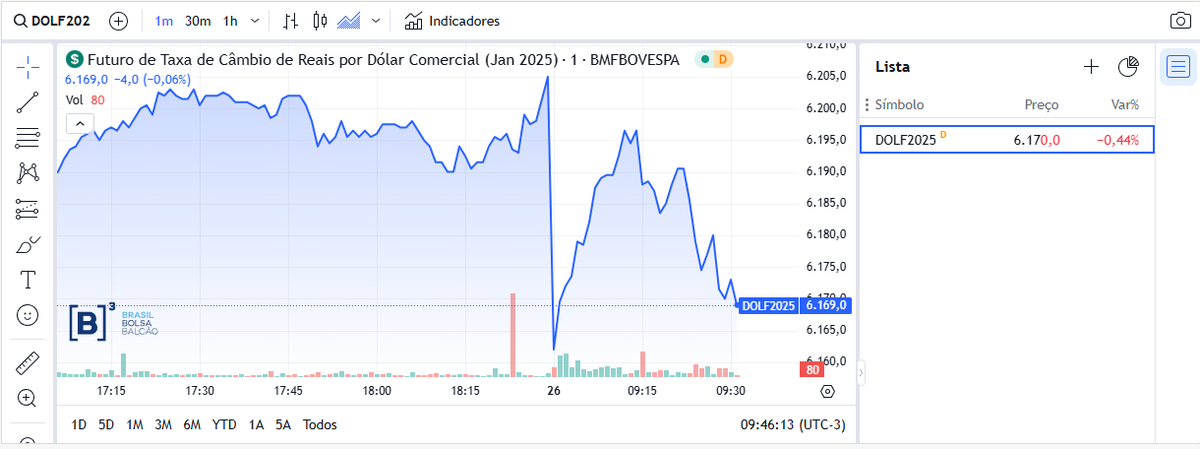The height and width of the screenshot is (449, 1200).
Task: Sort by Preço column header
Action: 1041,105
